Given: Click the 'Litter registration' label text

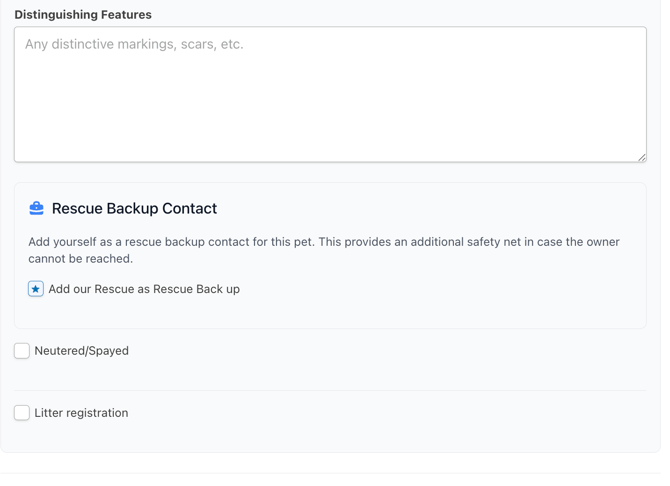Looking at the screenshot, I should (x=81, y=413).
